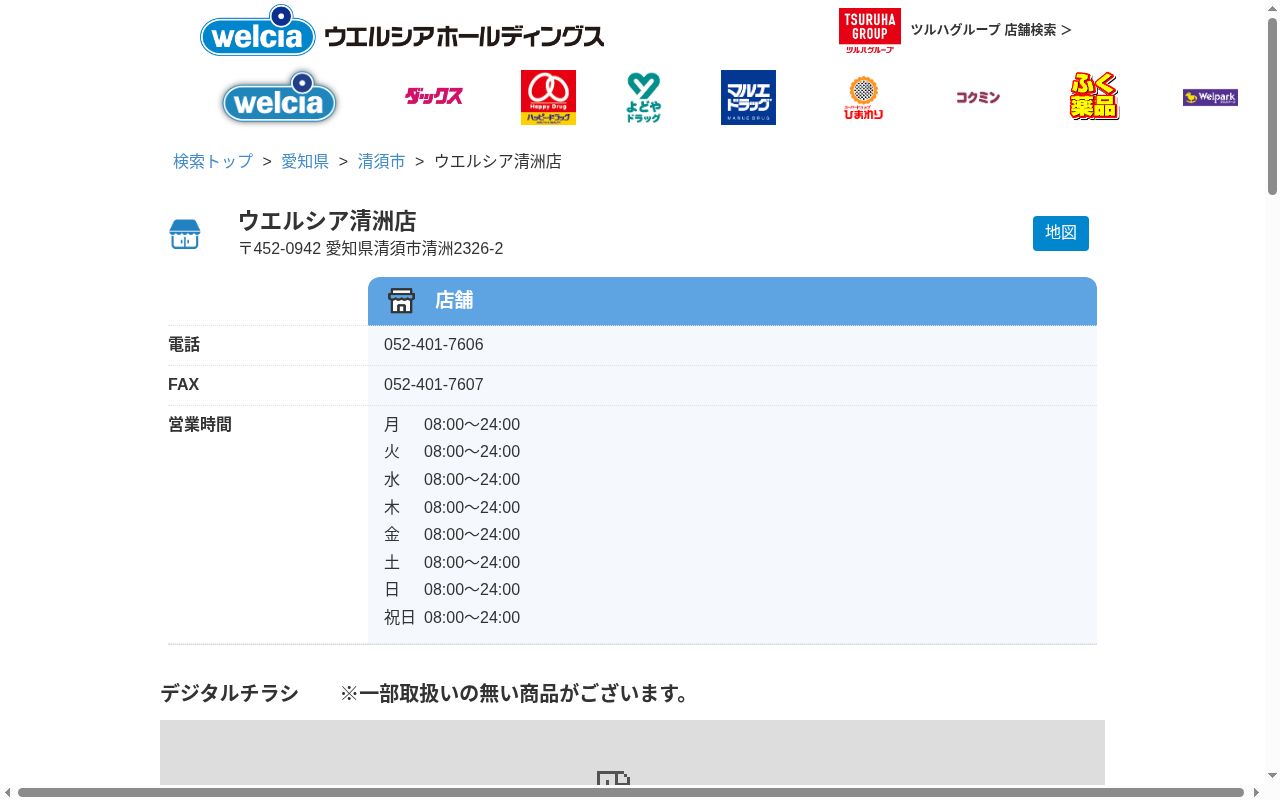Select the 店舗 tab header
Viewport: 1280px width, 800px height.
(x=732, y=301)
